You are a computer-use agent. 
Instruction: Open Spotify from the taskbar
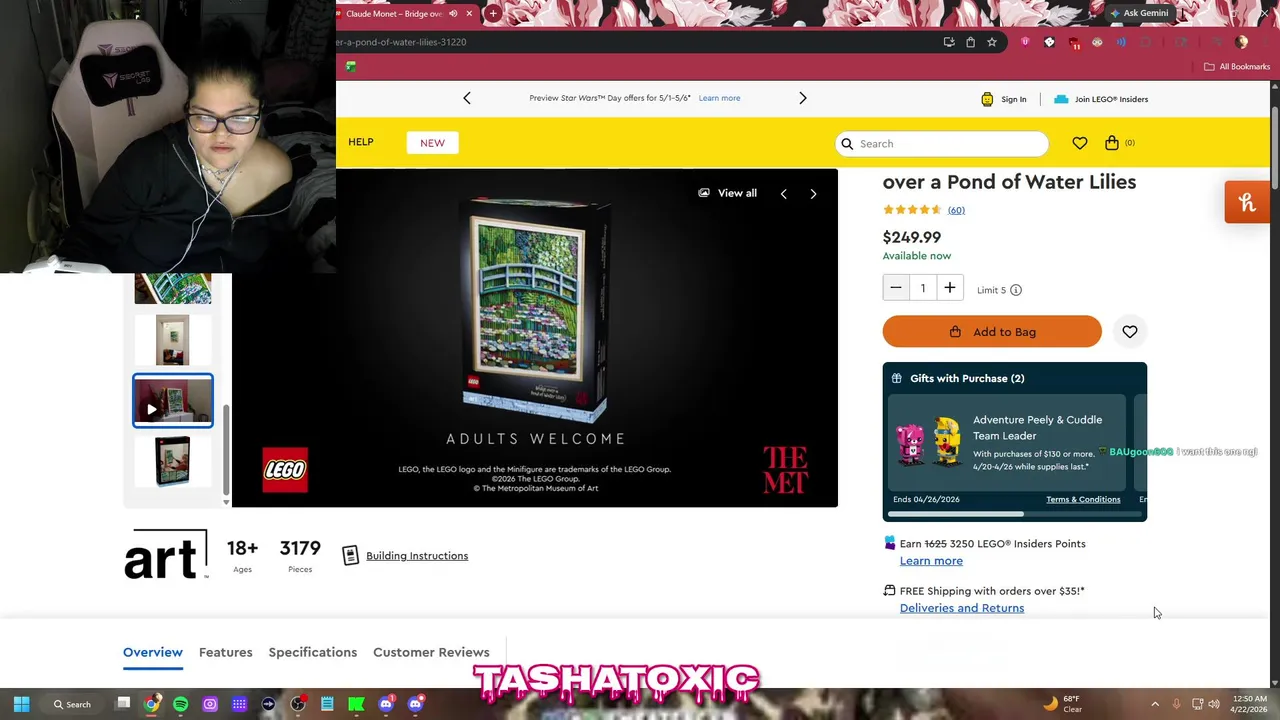pyautogui.click(x=181, y=704)
